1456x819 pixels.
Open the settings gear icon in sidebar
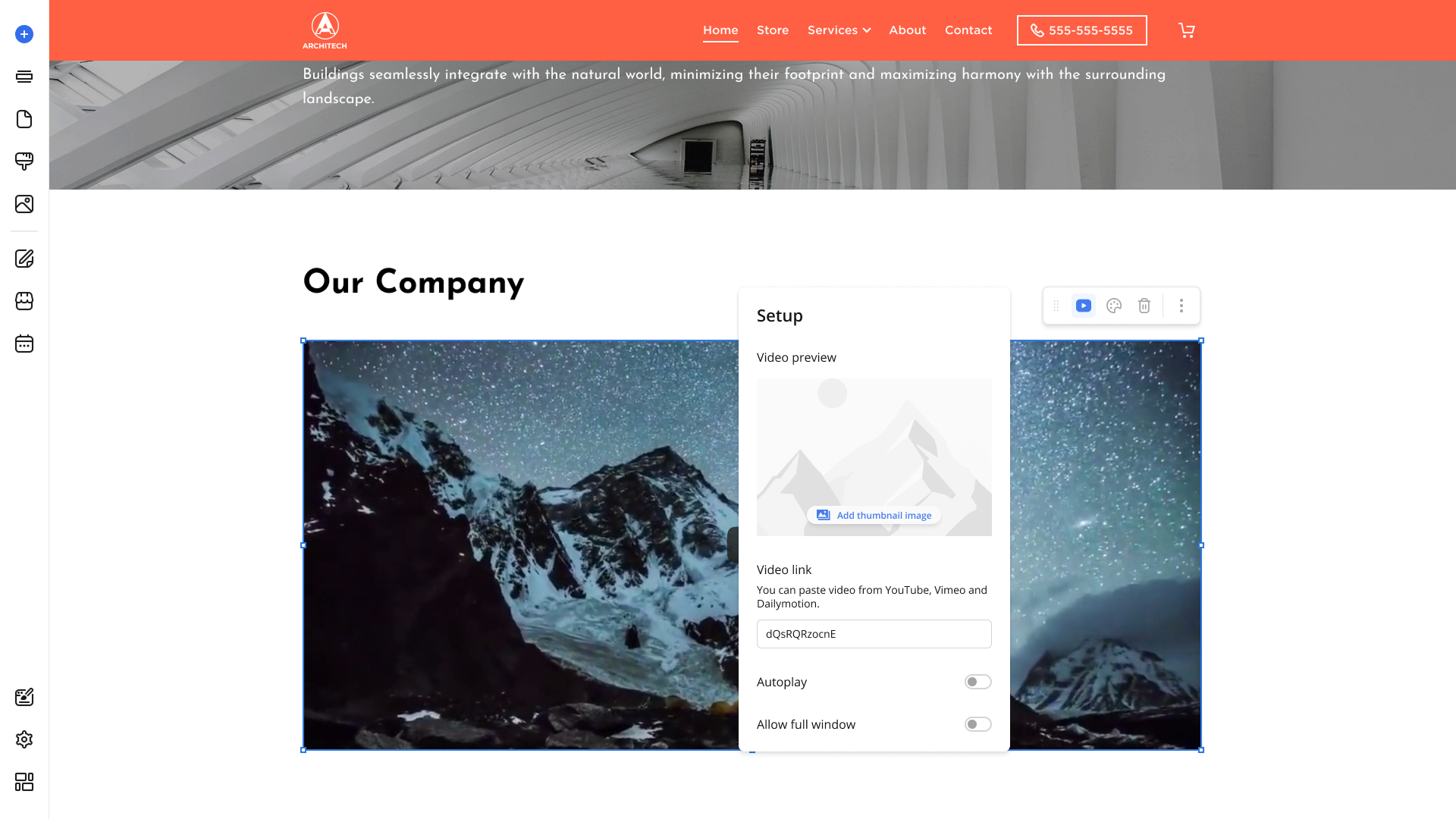point(24,739)
